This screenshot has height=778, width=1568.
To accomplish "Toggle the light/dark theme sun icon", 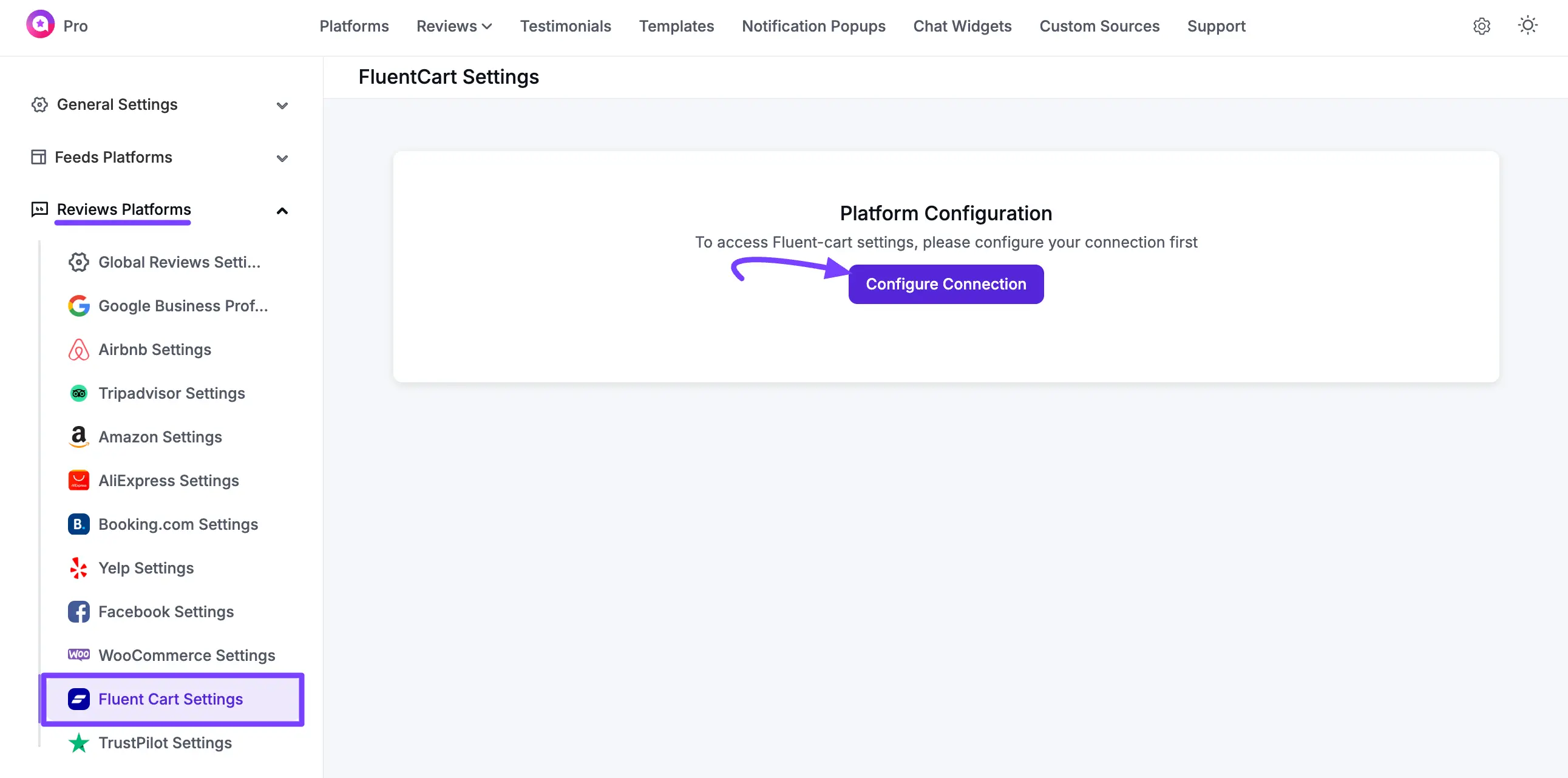I will click(1529, 25).
